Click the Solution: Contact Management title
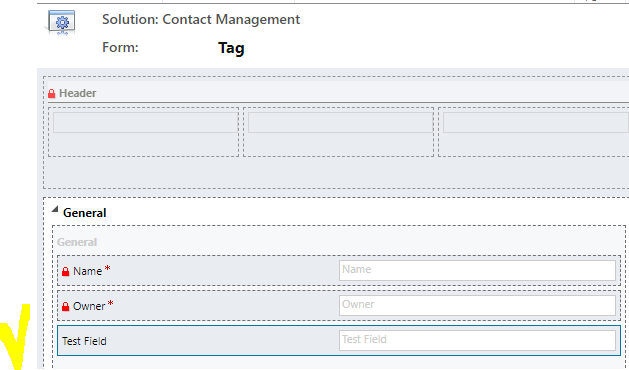 [201, 19]
